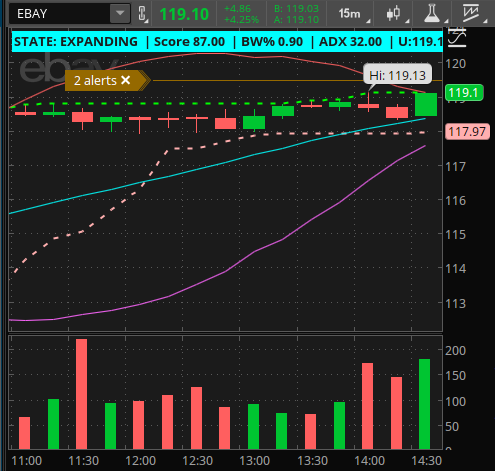The width and height of the screenshot is (495, 471).
Task: Click the 200 volume axis label
Action: click(456, 351)
